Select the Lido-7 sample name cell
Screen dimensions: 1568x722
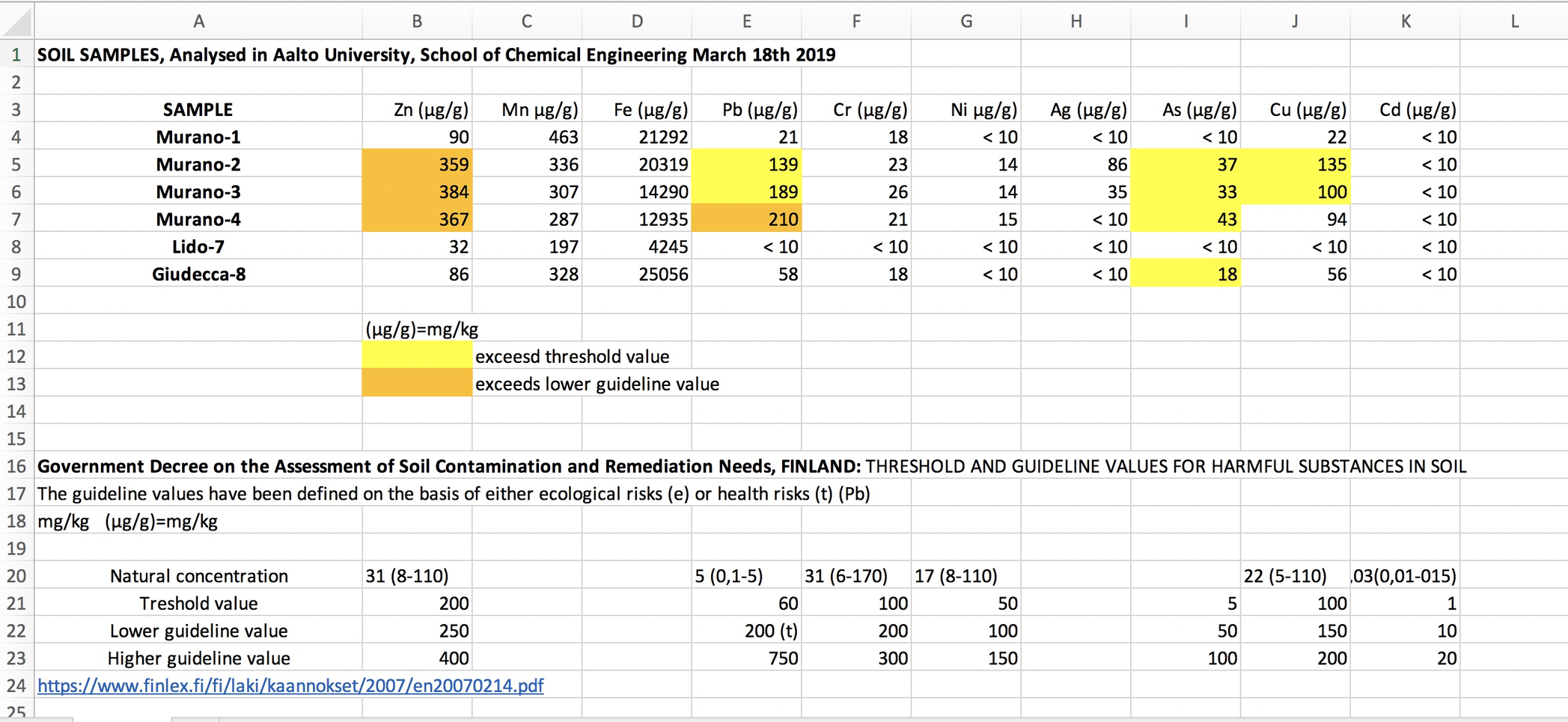pos(198,247)
